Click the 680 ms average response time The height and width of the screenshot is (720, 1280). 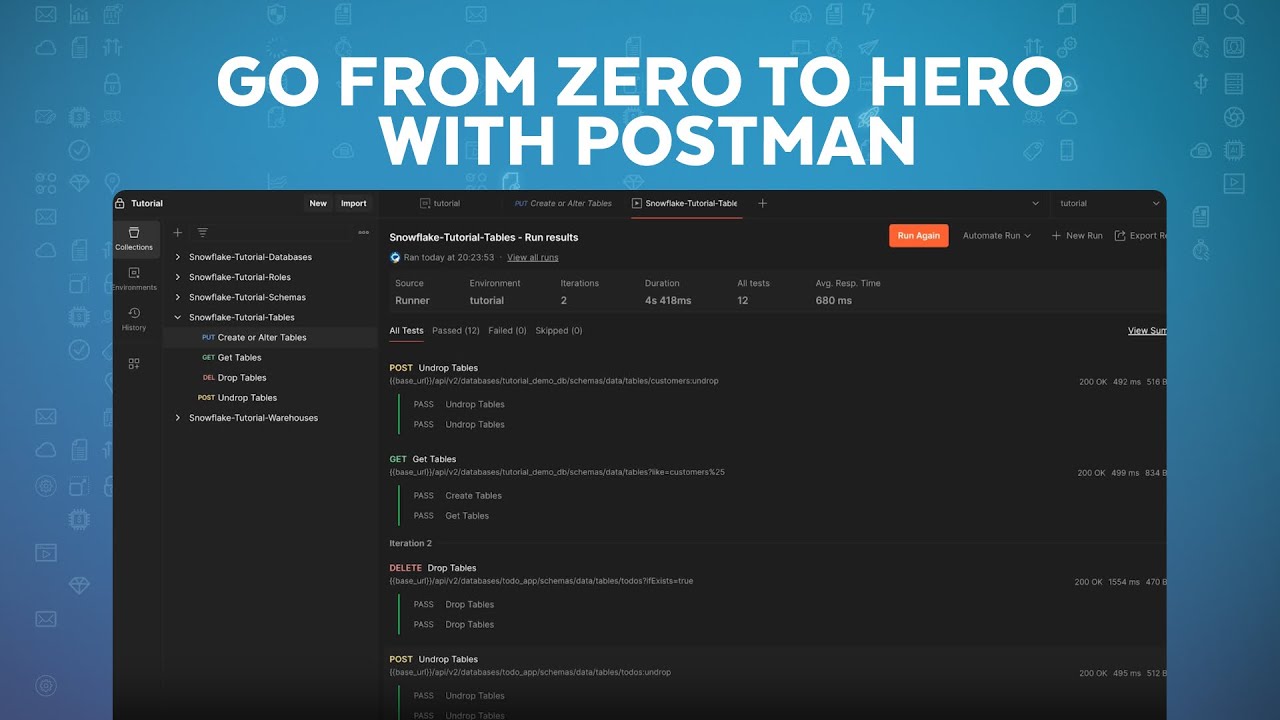pyautogui.click(x=836, y=300)
